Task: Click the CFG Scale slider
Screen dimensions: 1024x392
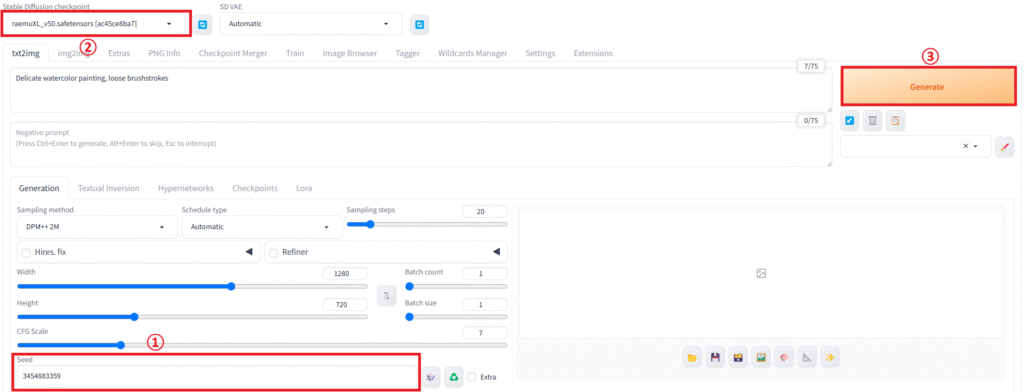Action: pyautogui.click(x=262, y=345)
